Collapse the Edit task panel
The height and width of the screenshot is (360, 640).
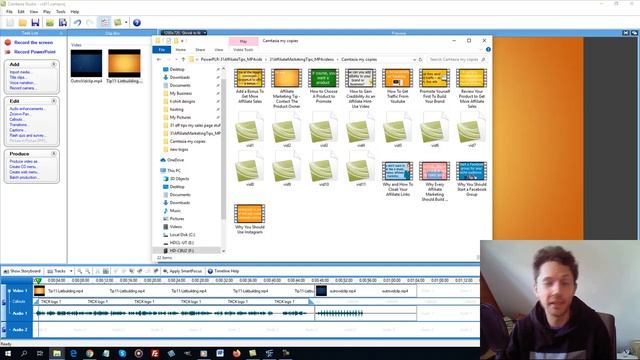coord(54,101)
